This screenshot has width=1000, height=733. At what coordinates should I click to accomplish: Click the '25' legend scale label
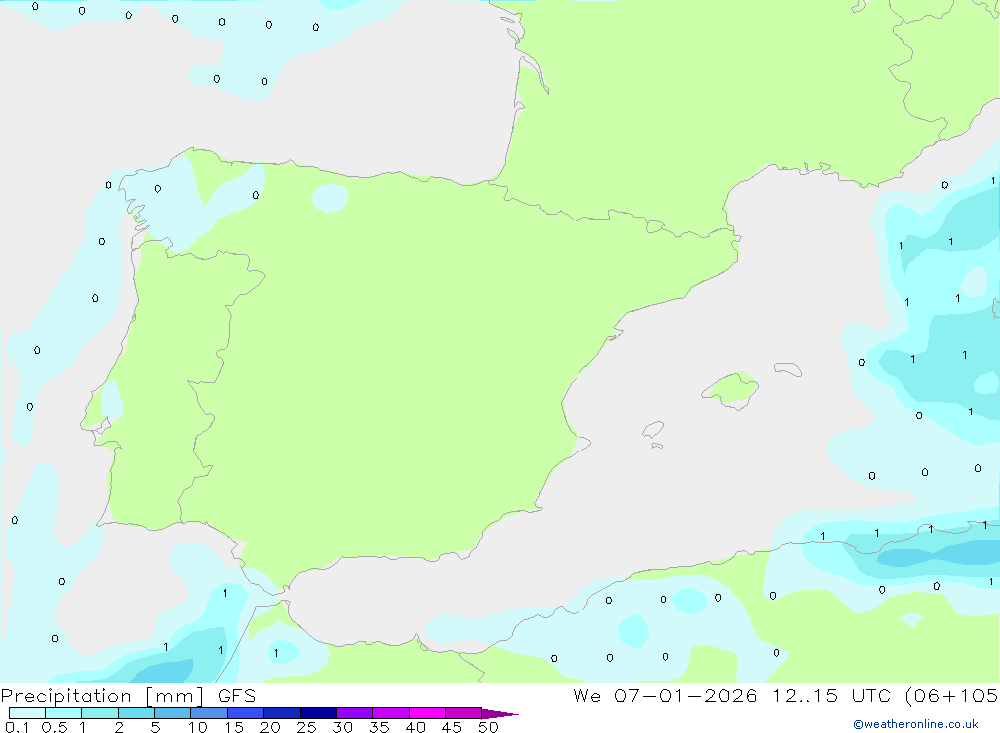click(306, 727)
